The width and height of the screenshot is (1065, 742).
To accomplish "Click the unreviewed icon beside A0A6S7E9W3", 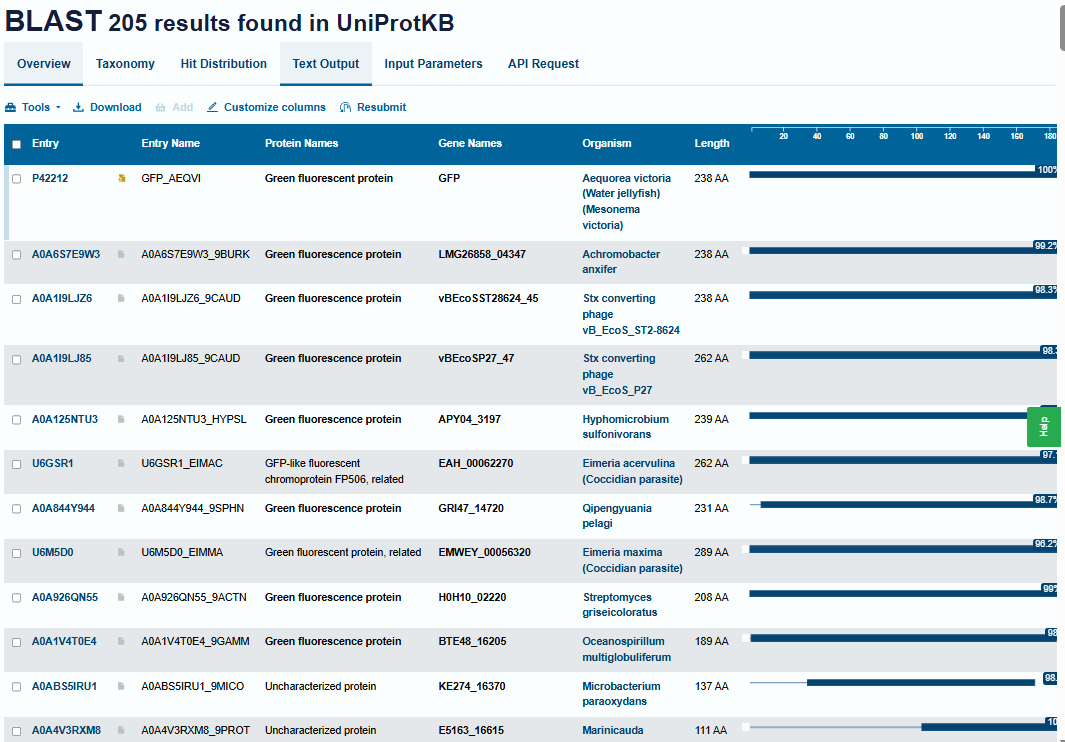I will pyautogui.click(x=122, y=254).
